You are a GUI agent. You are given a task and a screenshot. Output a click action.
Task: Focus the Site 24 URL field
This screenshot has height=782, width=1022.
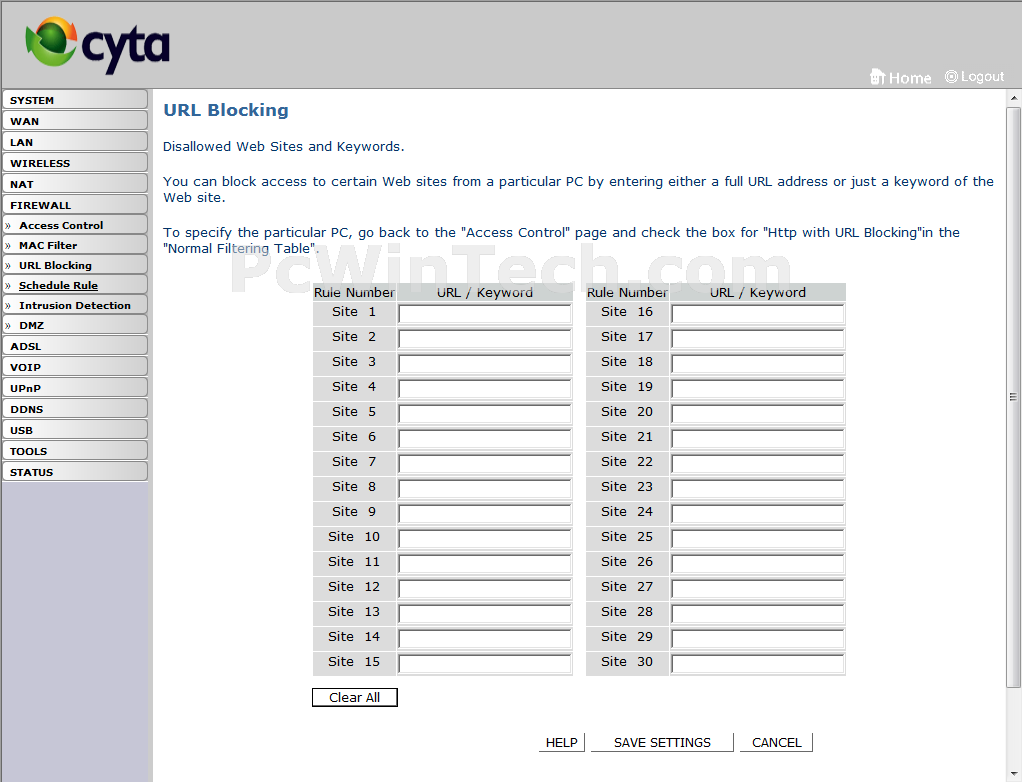(x=758, y=514)
